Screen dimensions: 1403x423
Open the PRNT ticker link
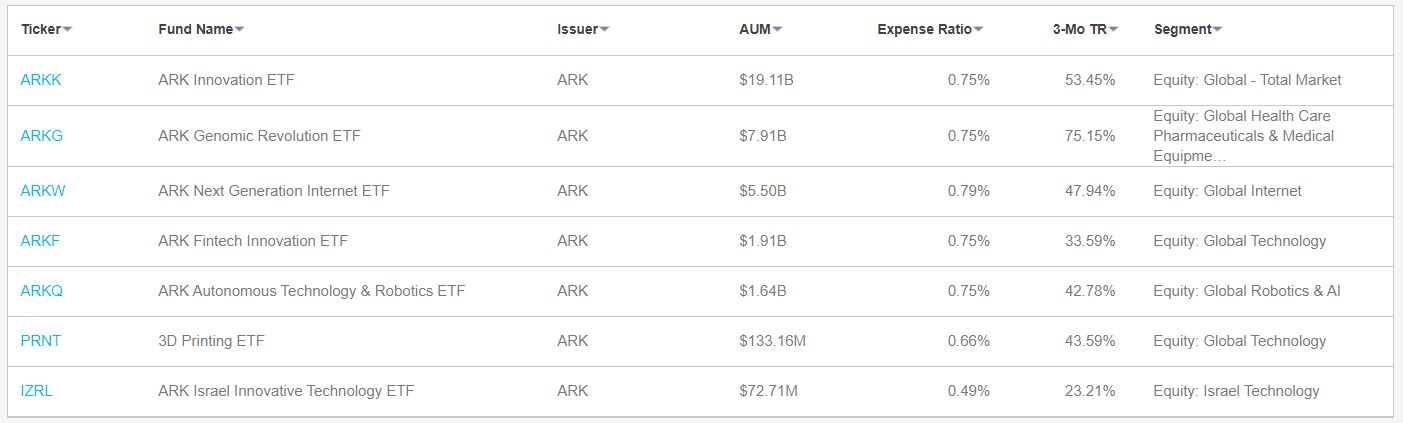(41, 341)
